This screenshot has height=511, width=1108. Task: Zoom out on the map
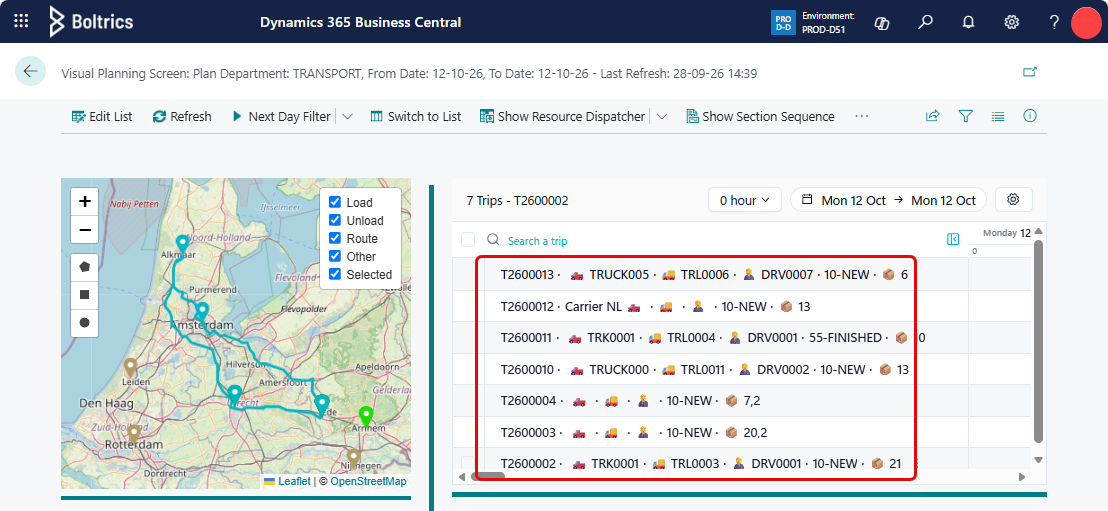click(85, 230)
